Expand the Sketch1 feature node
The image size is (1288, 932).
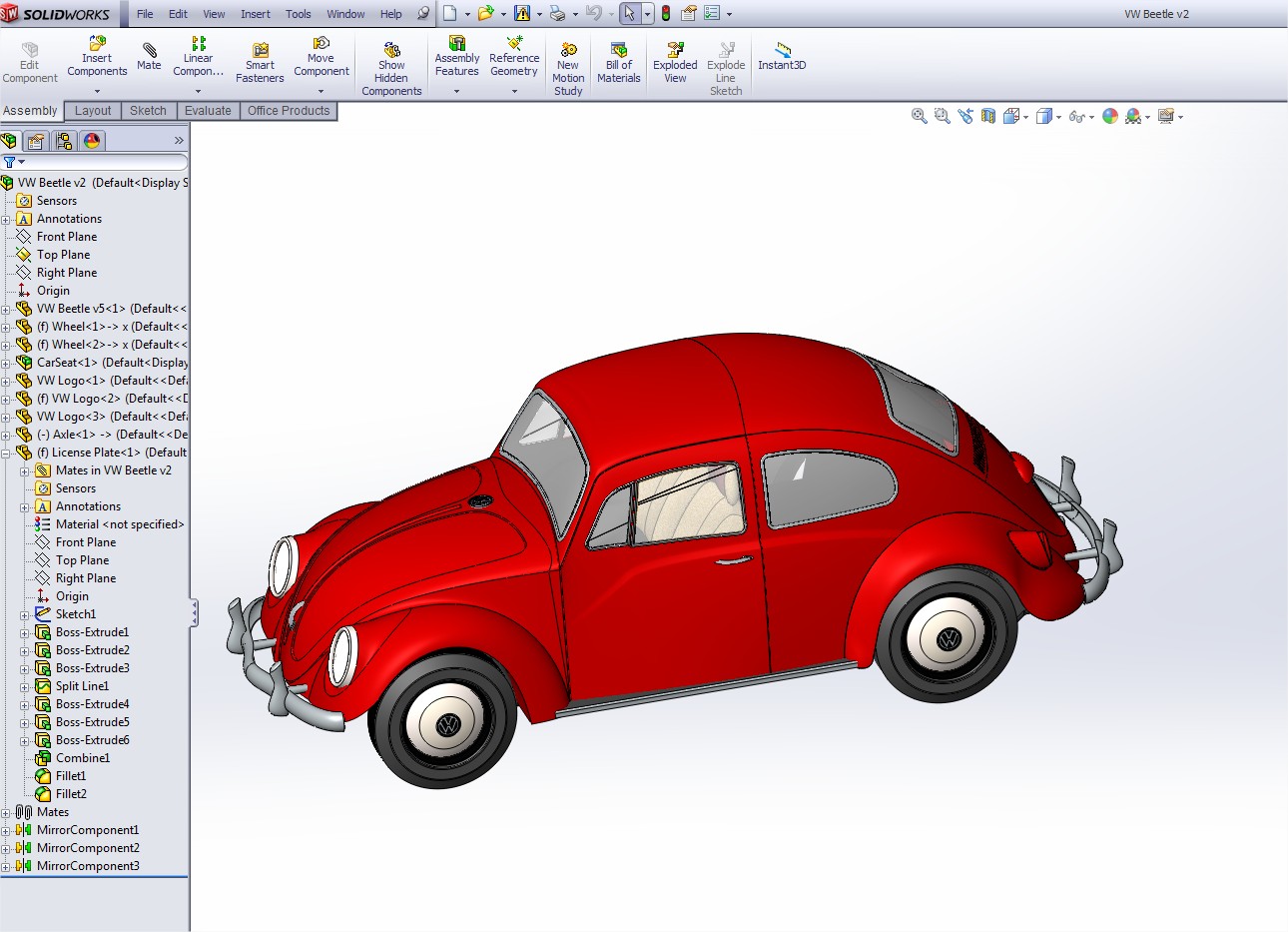coord(25,615)
